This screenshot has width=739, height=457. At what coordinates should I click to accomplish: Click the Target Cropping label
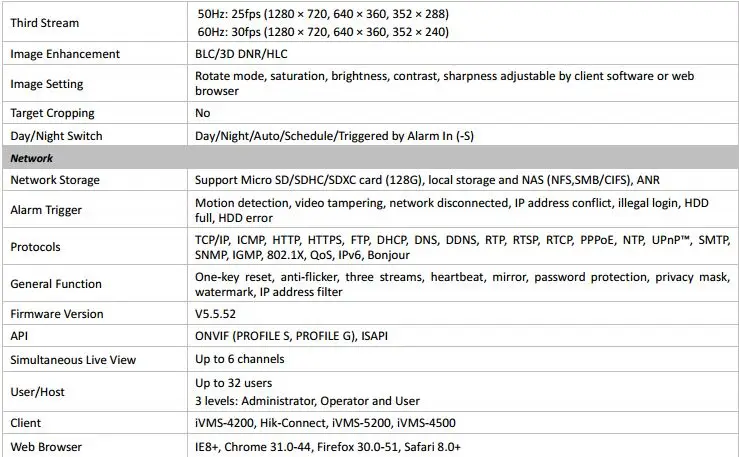click(52, 113)
